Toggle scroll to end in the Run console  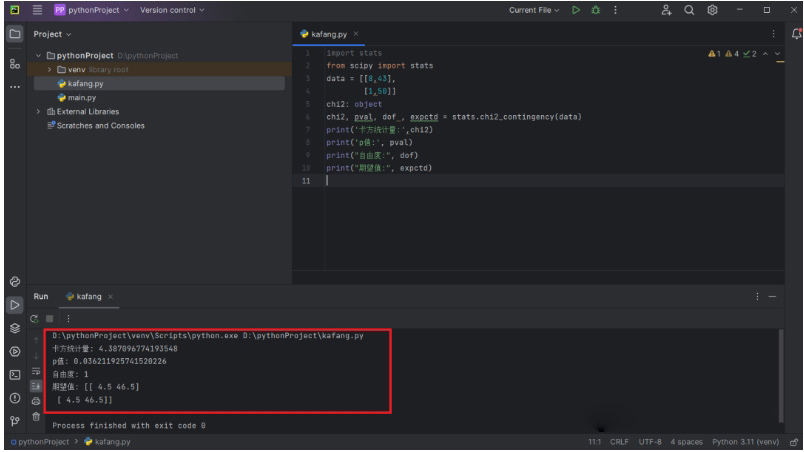pos(38,384)
